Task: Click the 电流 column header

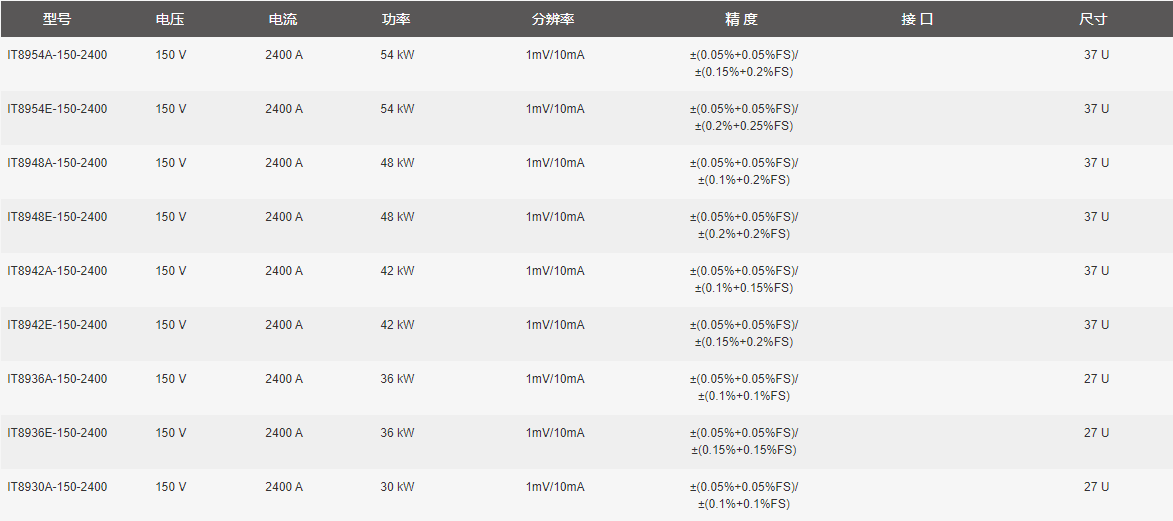Action: (283, 19)
